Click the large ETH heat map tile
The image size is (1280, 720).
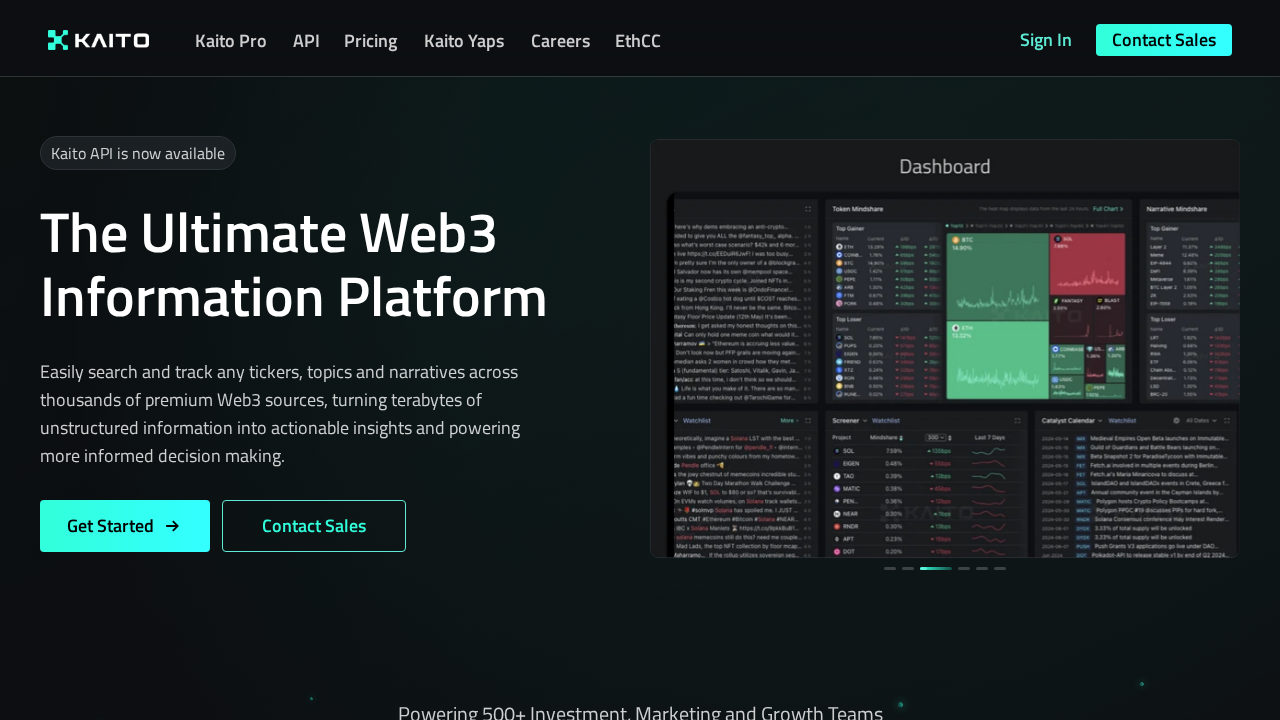pyautogui.click(x=996, y=360)
